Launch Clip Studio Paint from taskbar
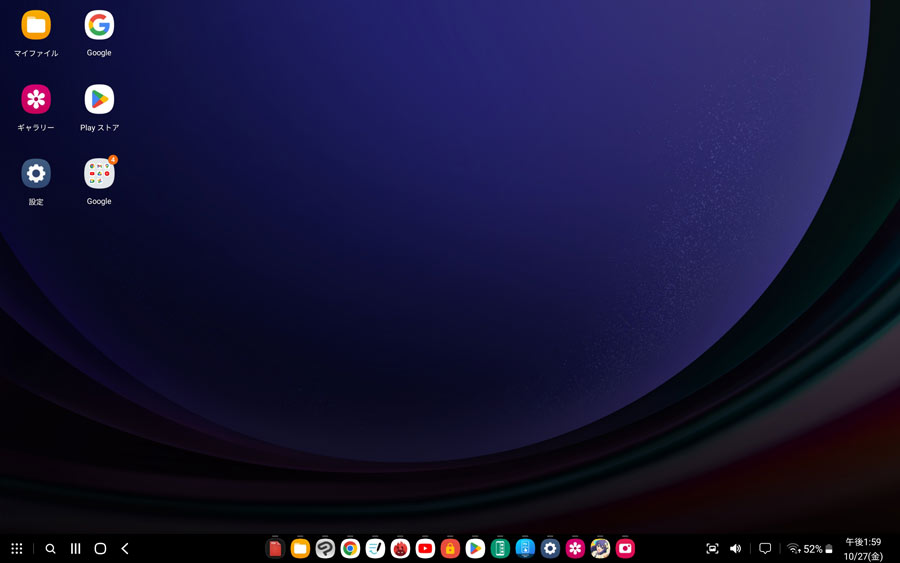The height and width of the screenshot is (563, 900). coord(325,549)
